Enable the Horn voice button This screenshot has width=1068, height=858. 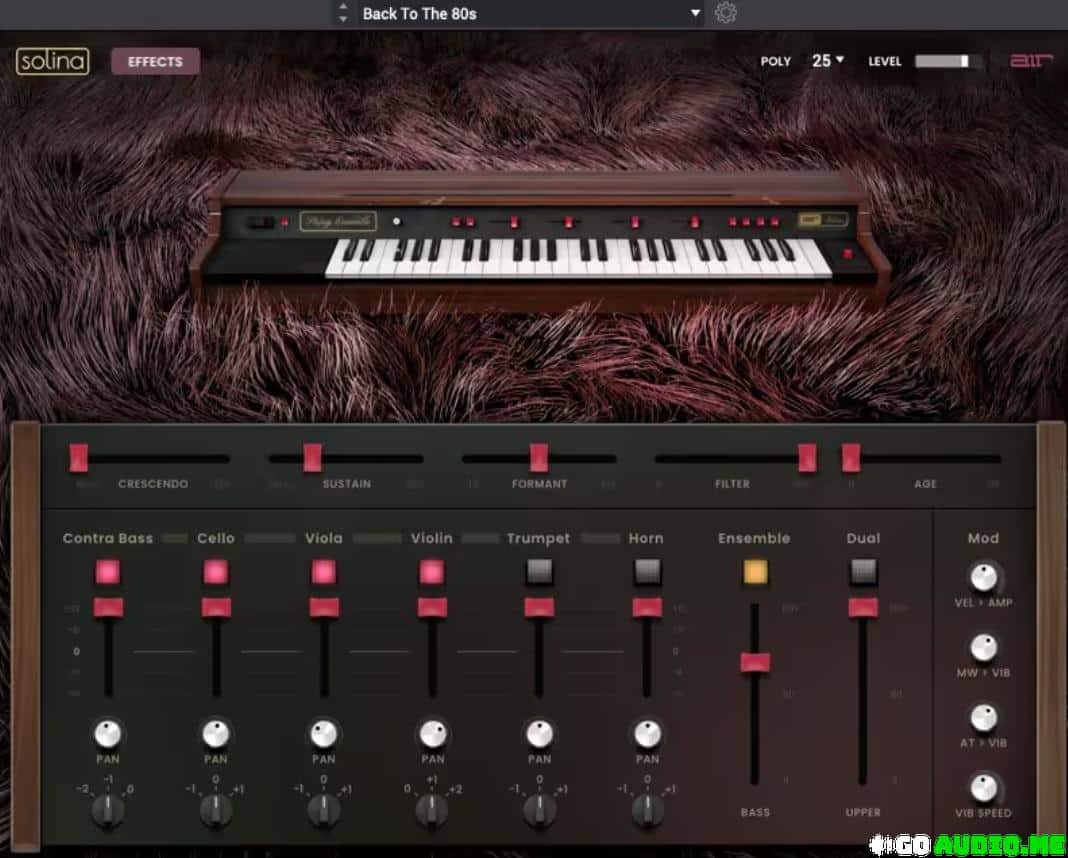[647, 572]
